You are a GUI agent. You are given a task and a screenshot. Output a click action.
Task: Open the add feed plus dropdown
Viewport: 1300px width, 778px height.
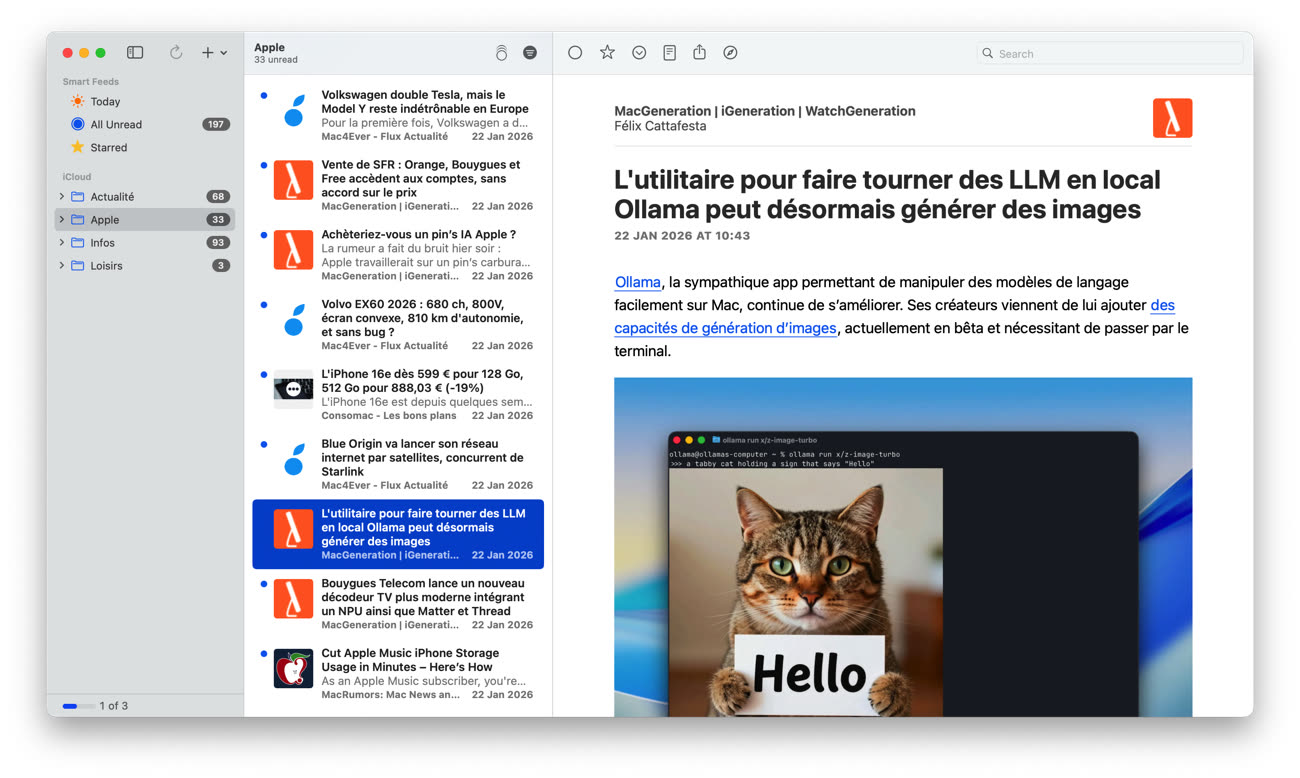click(214, 53)
